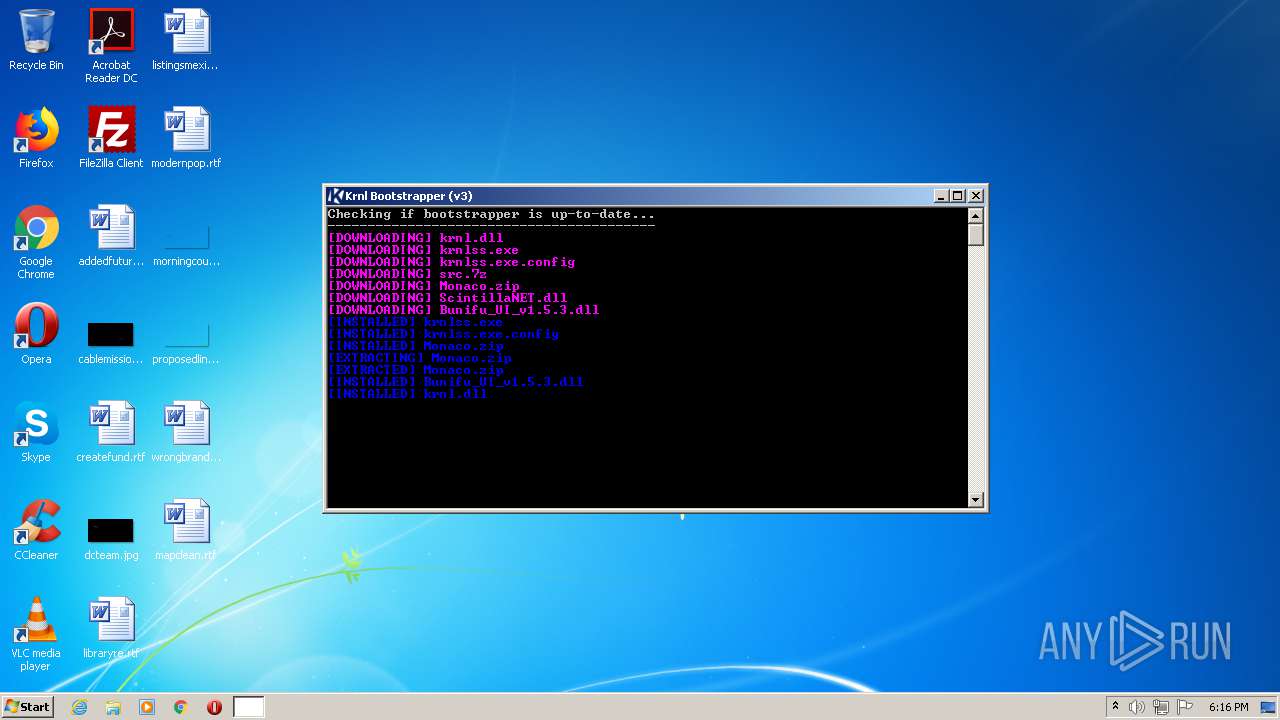The height and width of the screenshot is (720, 1280).
Task: Select the libraryre.rtf document
Action: [x=111, y=628]
